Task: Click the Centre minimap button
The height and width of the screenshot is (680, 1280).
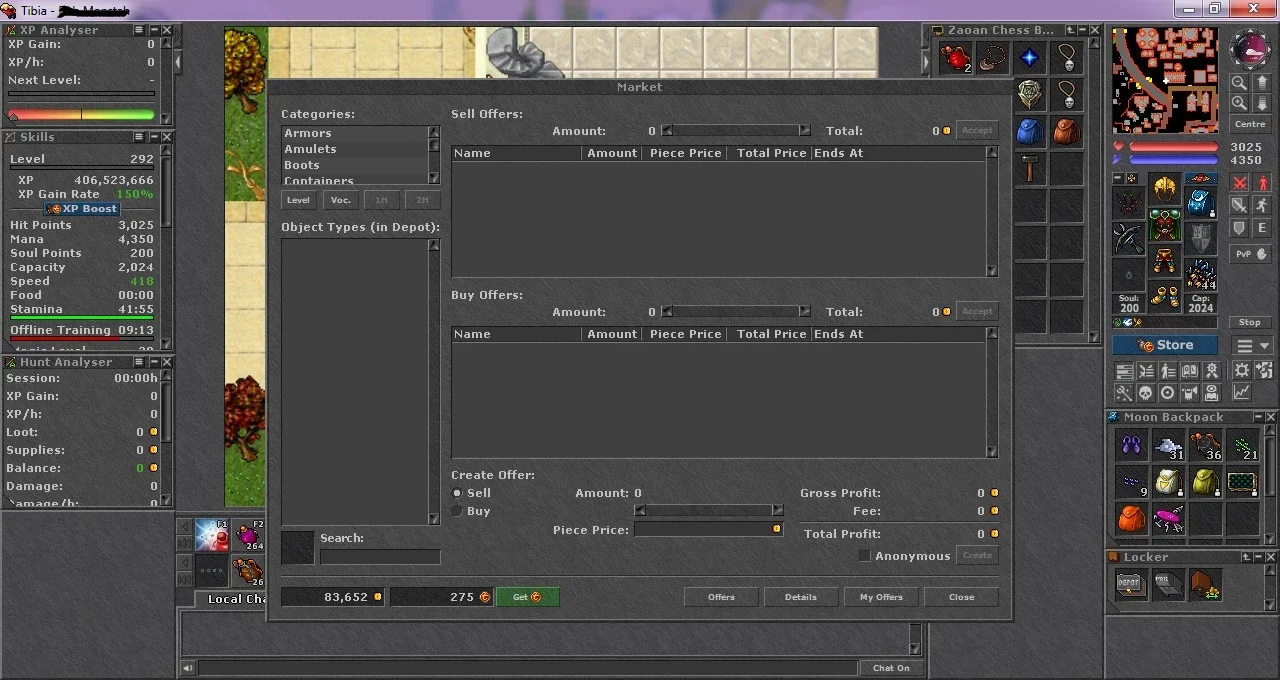Action: pyautogui.click(x=1250, y=124)
